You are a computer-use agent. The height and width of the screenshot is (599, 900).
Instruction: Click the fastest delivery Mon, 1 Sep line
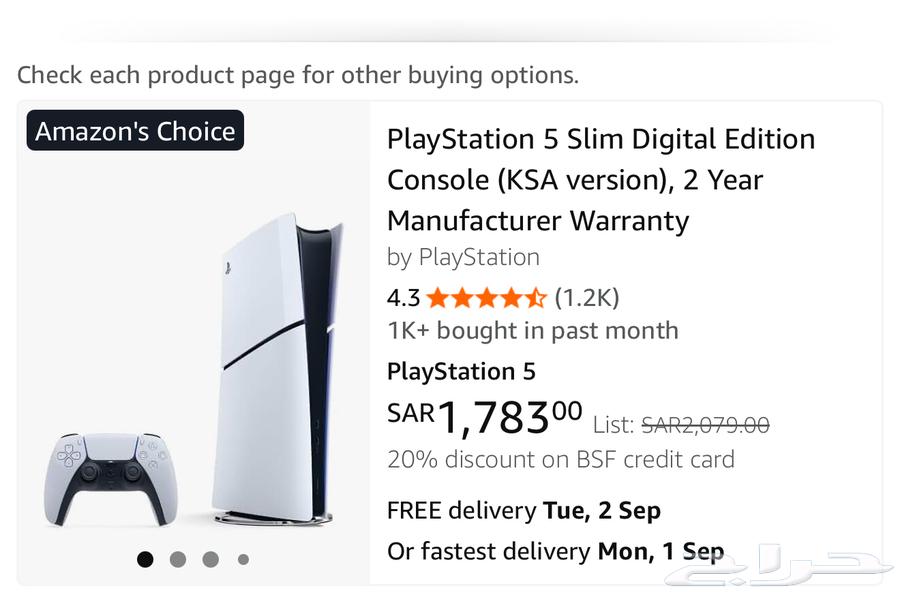coord(555,551)
